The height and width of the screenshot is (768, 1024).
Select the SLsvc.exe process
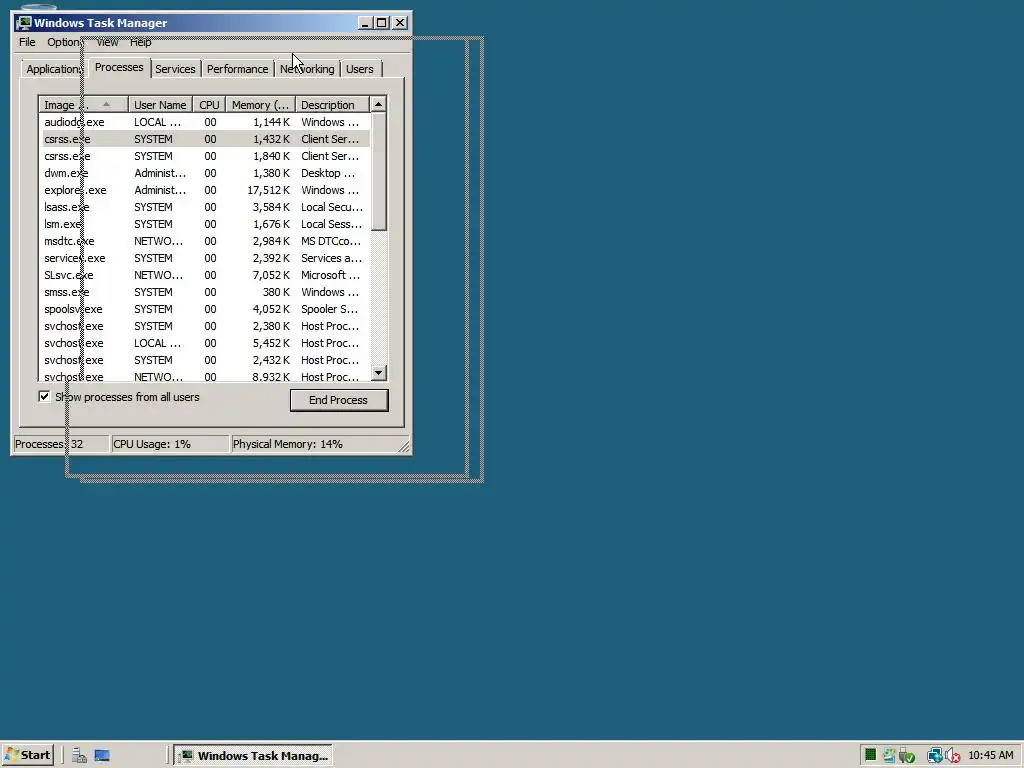[x=204, y=275]
